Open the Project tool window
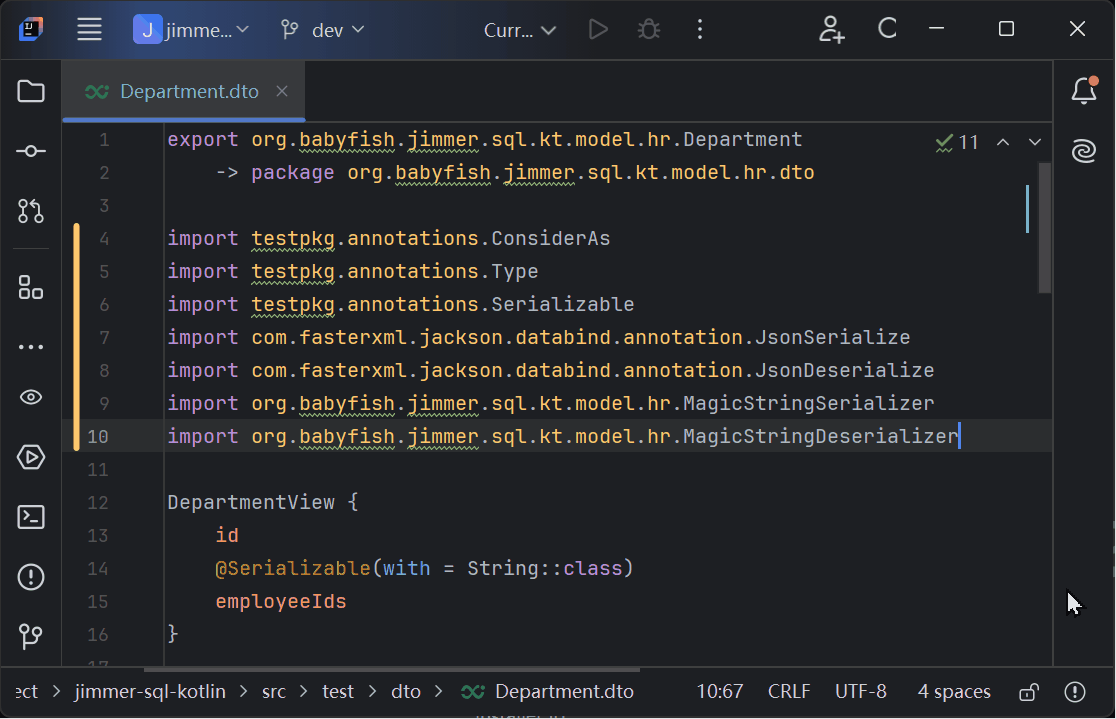Viewport: 1116px width, 719px height. [30, 91]
